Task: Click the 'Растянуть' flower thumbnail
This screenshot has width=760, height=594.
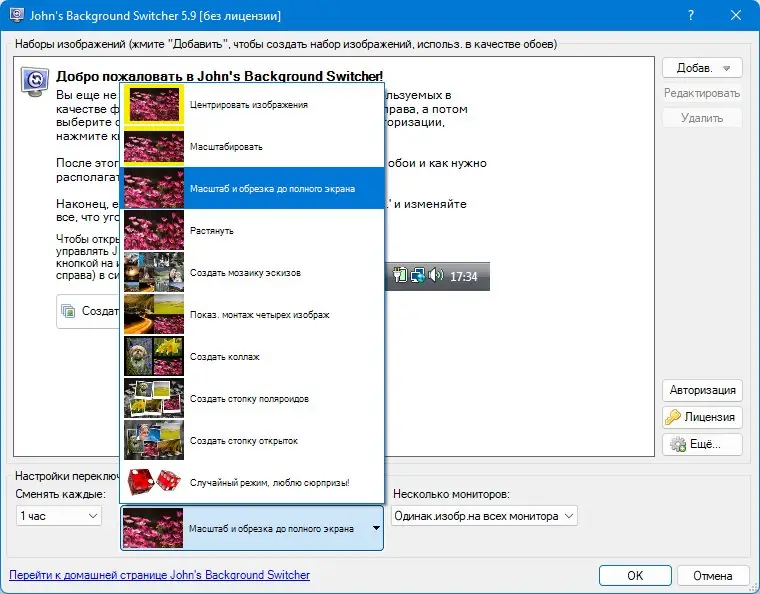Action: [x=154, y=231]
